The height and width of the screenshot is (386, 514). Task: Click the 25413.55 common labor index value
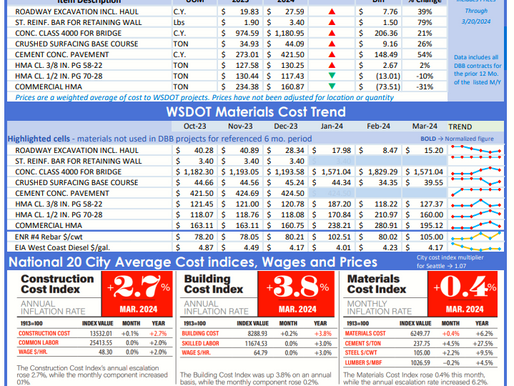click(x=101, y=343)
